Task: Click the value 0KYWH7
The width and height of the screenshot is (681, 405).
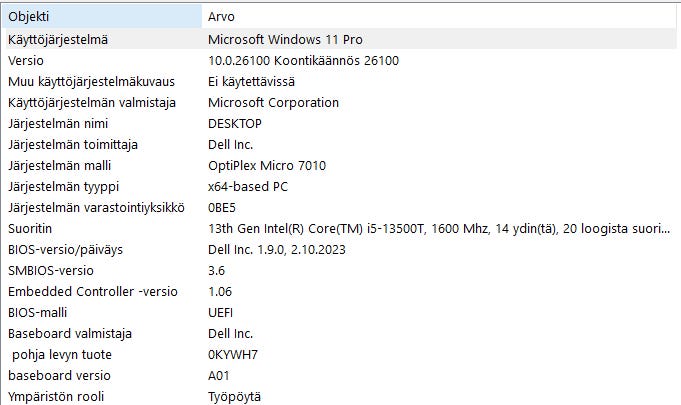Action: pos(233,355)
